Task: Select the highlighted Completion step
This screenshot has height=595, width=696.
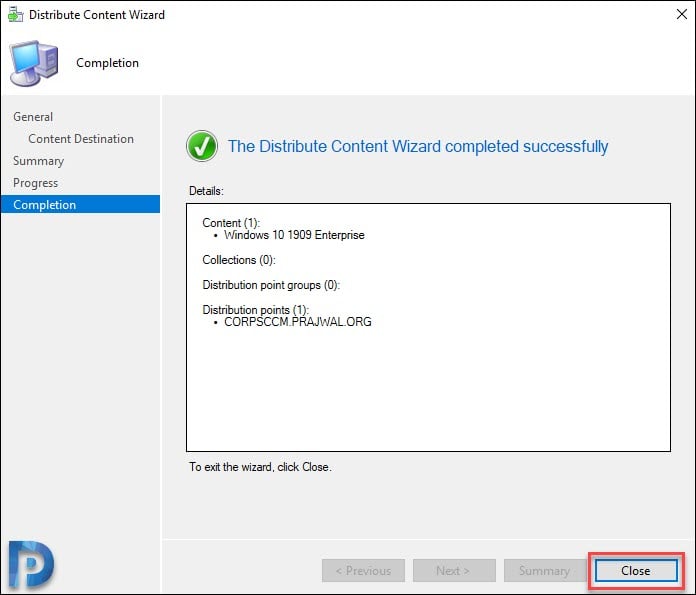Action: 80,205
